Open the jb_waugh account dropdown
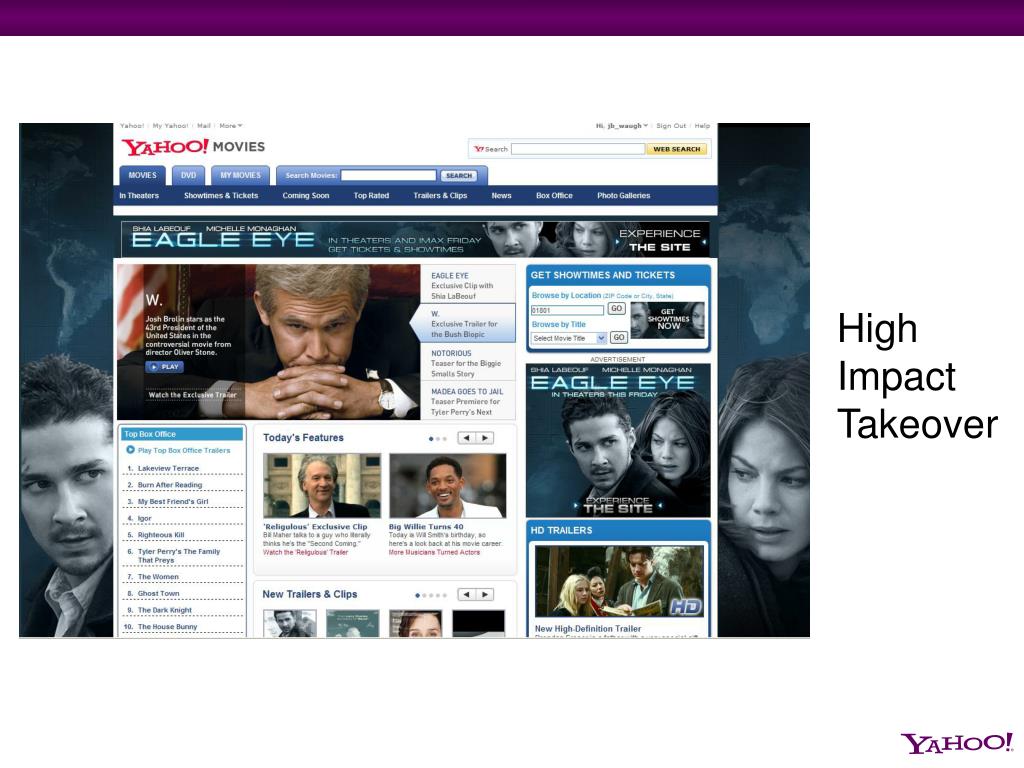The width and height of the screenshot is (1024, 768). pos(622,125)
